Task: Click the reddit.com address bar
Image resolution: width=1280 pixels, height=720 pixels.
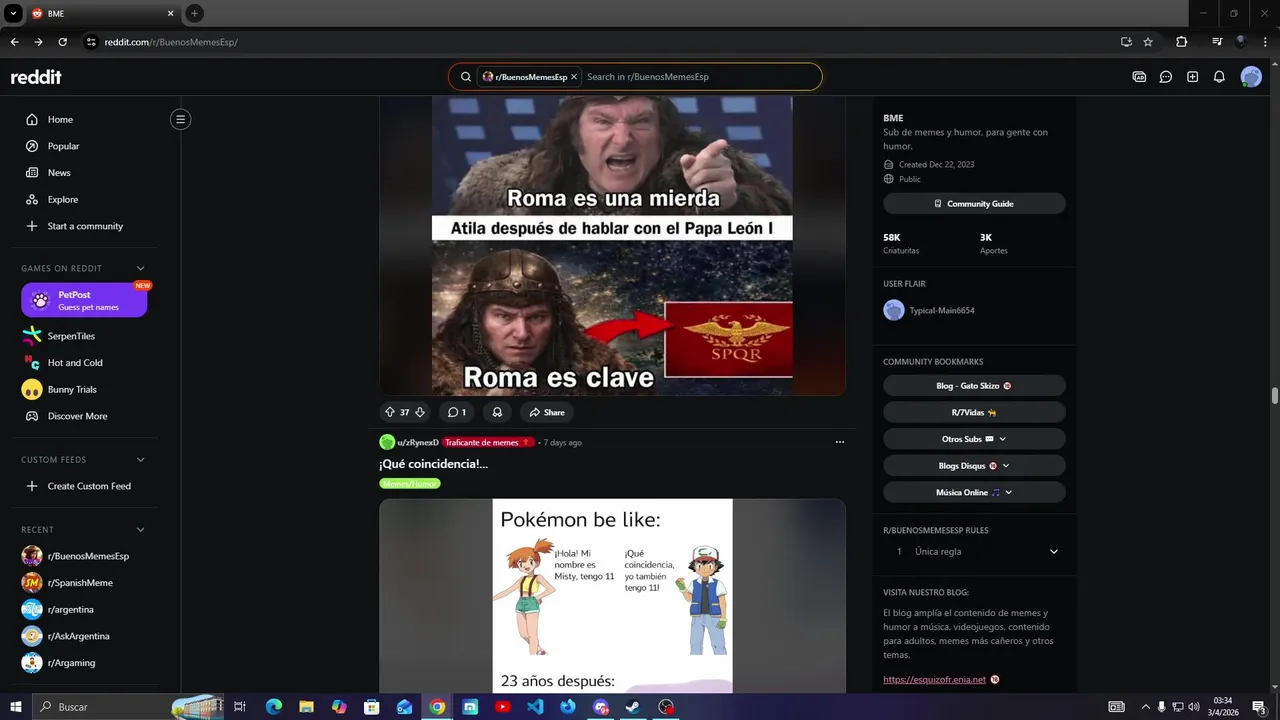Action: click(x=600, y=42)
